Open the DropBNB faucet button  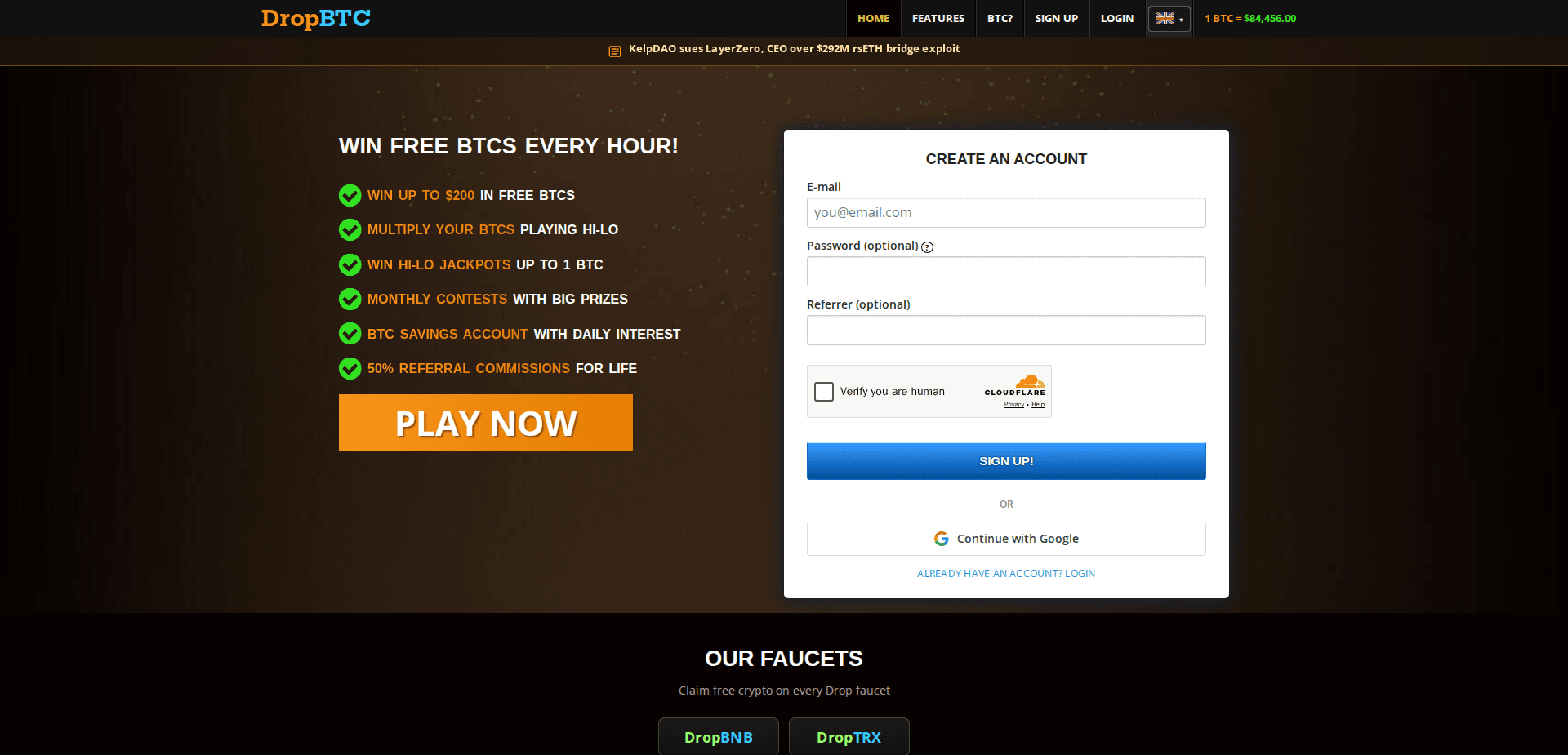coord(719,737)
